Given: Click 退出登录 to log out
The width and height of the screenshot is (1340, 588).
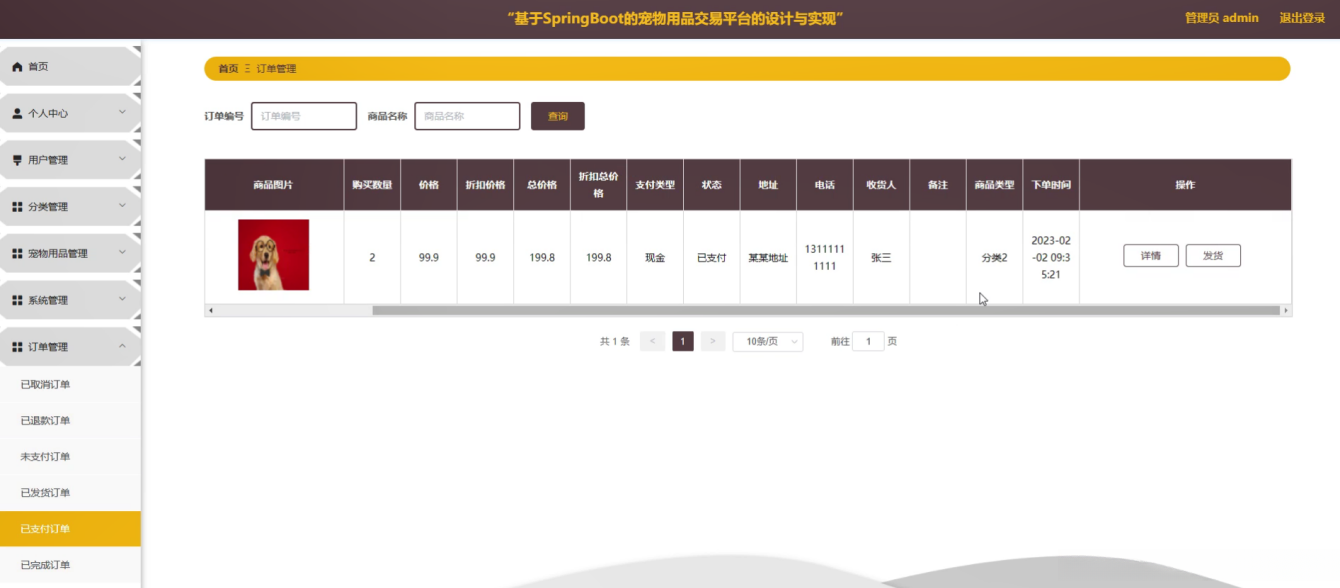Looking at the screenshot, I should (x=1303, y=17).
